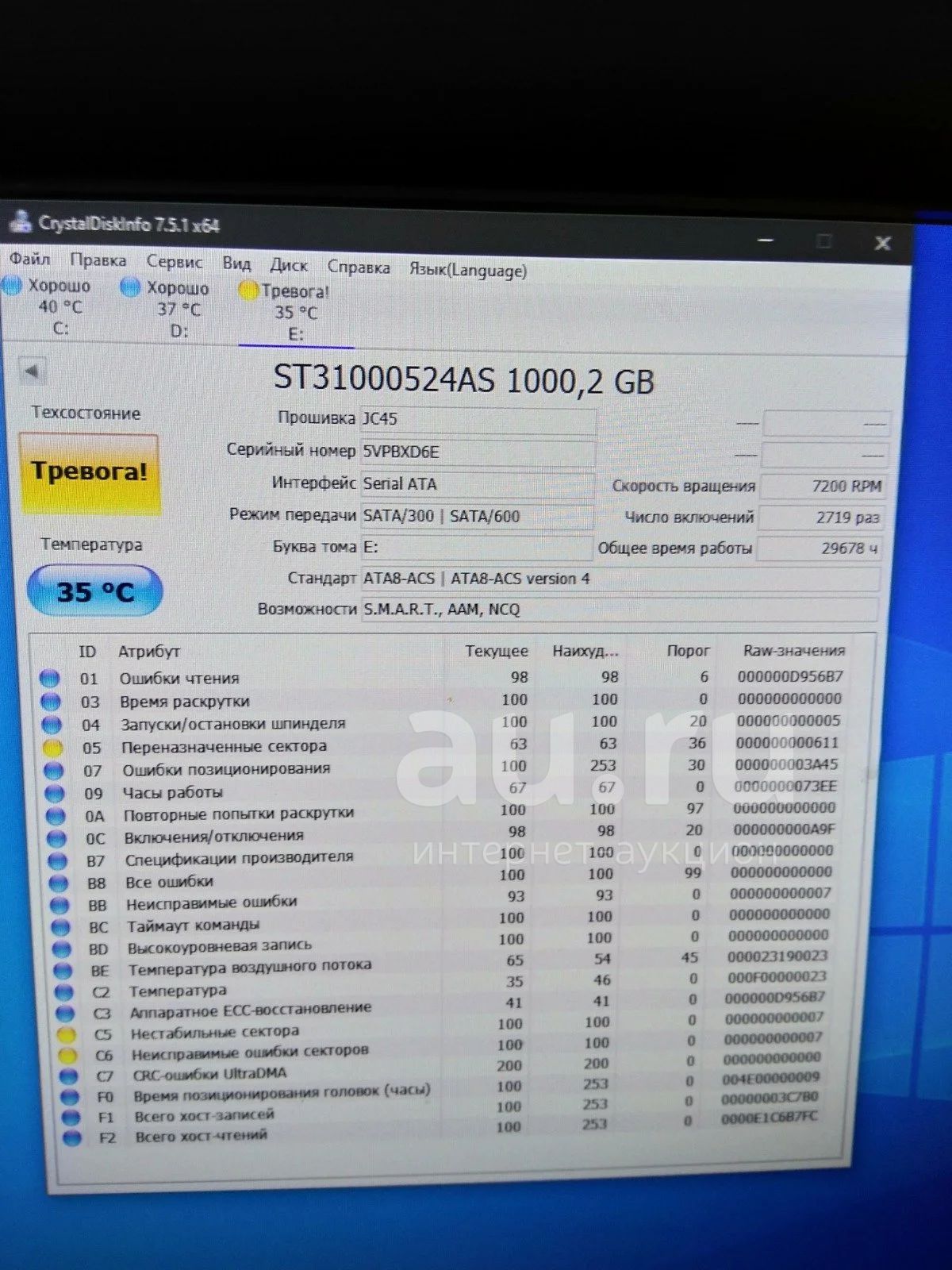Screen dimensions: 952x1270
Task: Click the rotation speed value 7200 RPM
Action: pos(822,486)
